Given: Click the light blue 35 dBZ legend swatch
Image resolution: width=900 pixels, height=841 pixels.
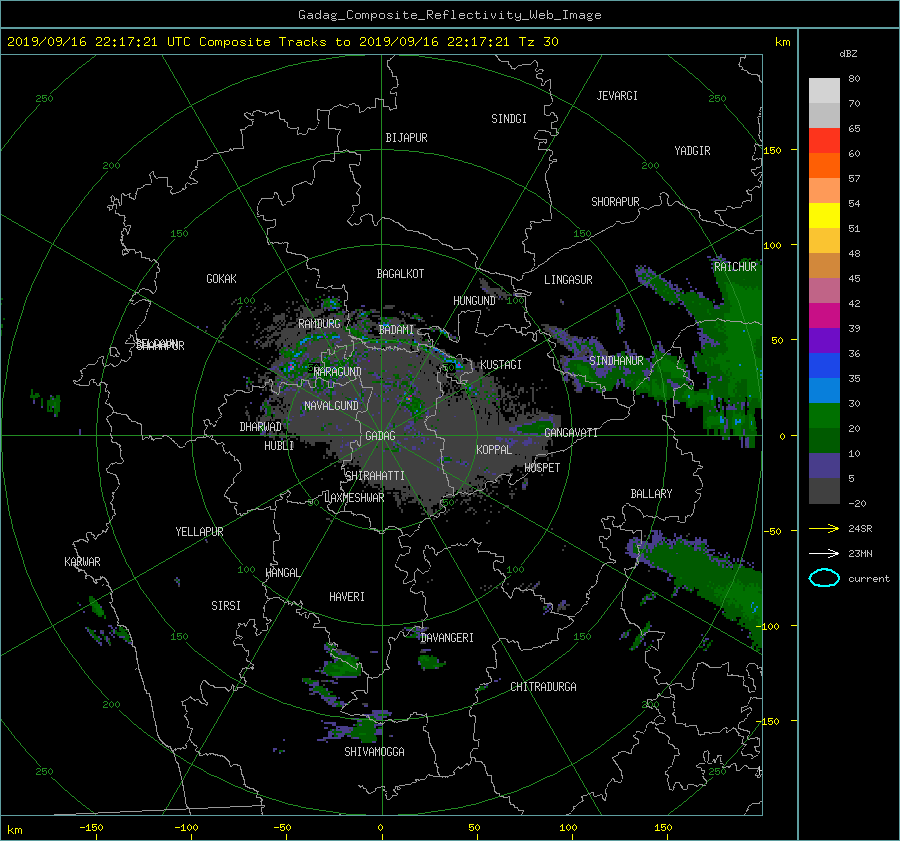Looking at the screenshot, I should [824, 390].
